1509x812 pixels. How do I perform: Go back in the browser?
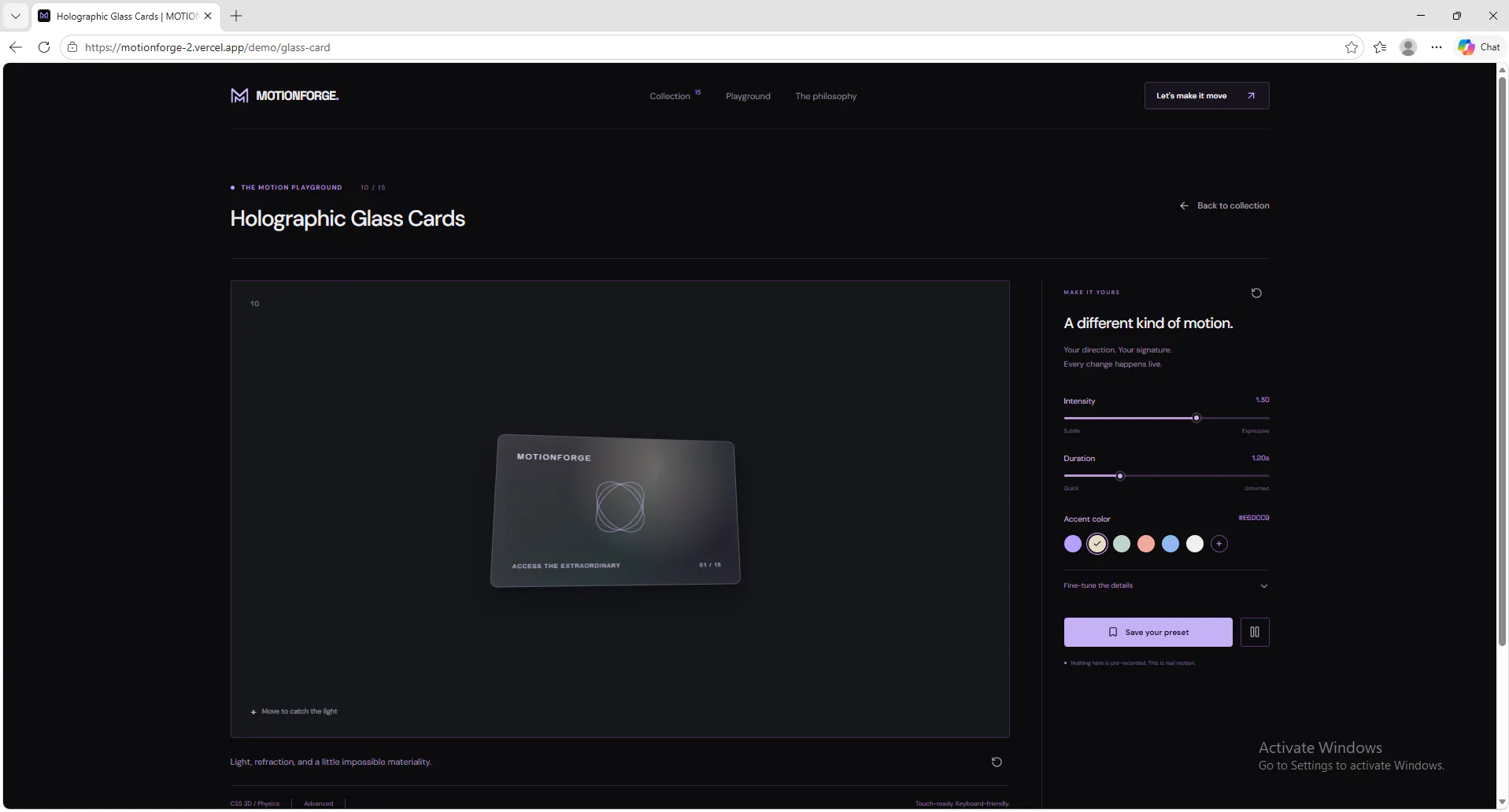click(16, 47)
